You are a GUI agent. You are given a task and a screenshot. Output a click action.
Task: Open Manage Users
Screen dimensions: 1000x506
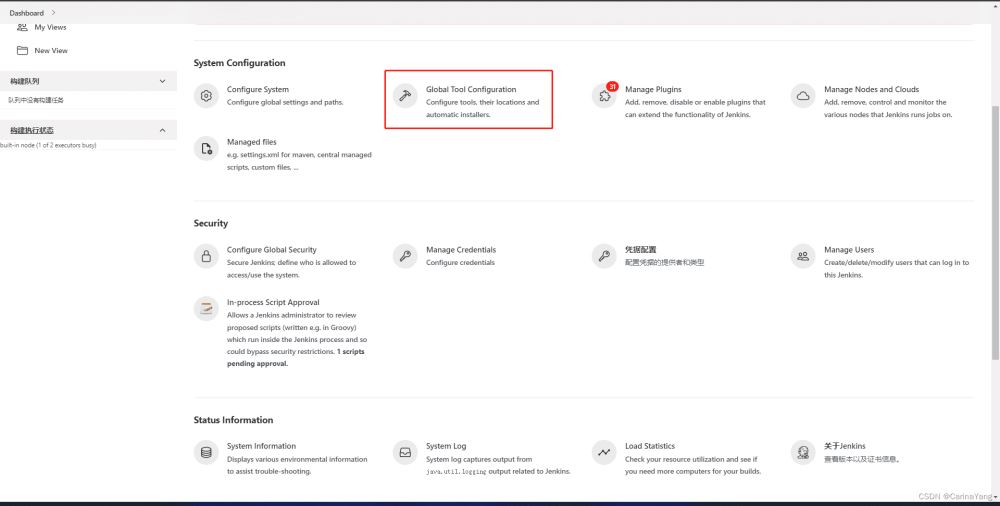849,249
